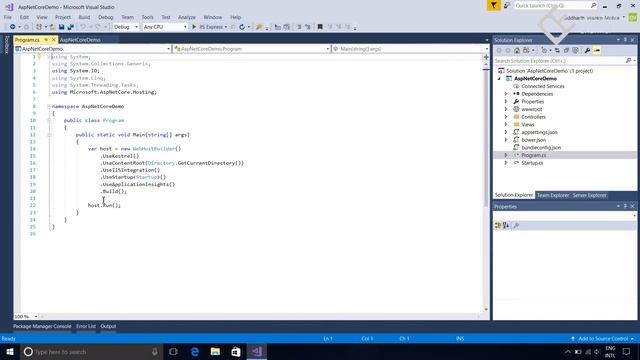
Task: Open the Analyze menu
Action: coord(187,17)
